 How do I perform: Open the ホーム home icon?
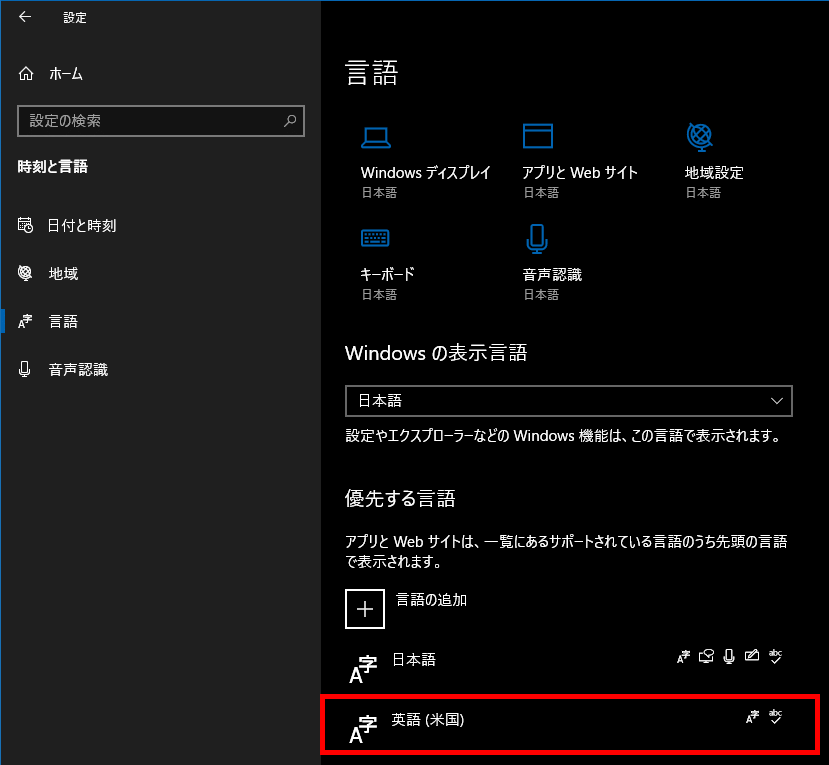tap(26, 73)
